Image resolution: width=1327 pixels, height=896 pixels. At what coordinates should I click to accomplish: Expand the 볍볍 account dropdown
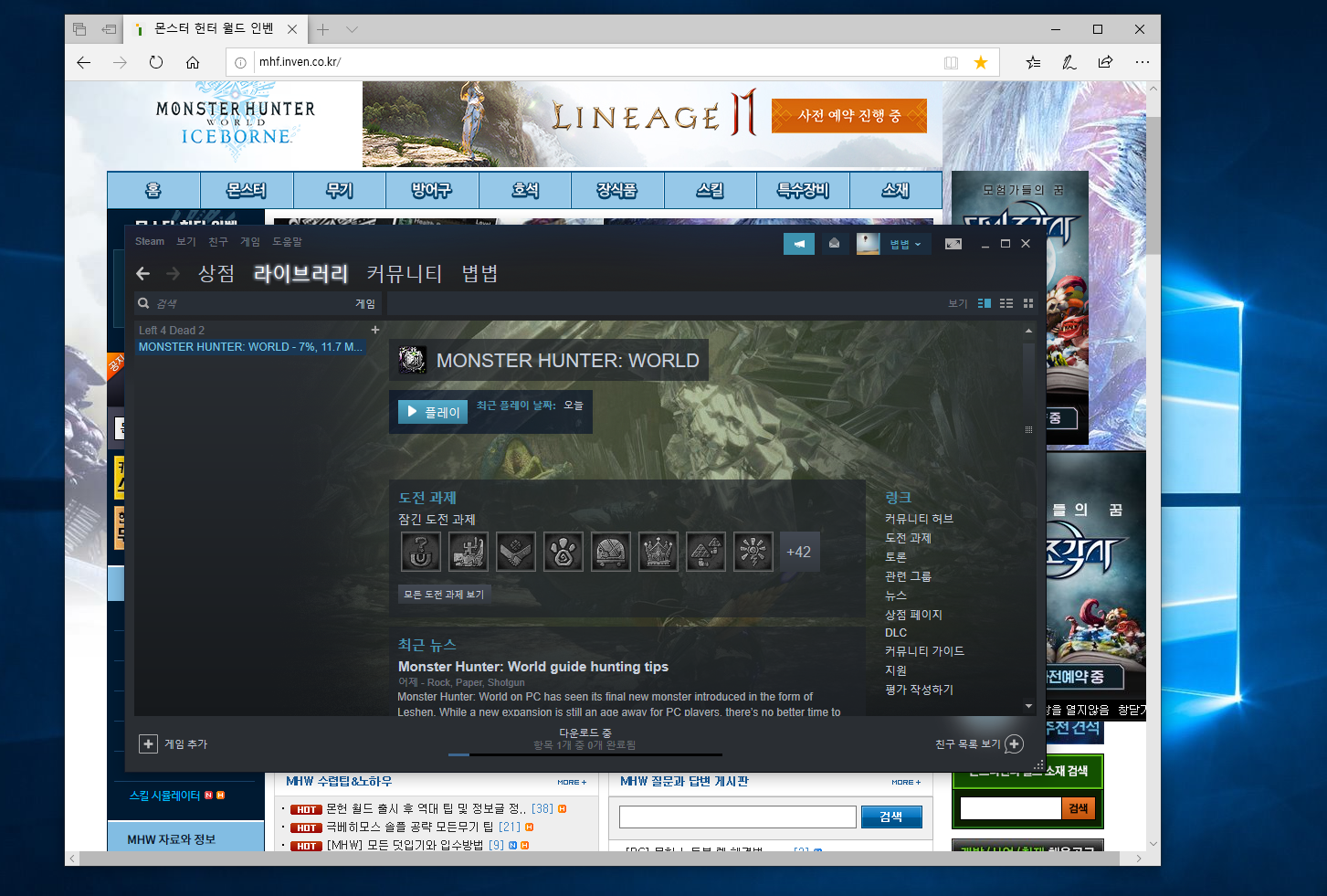click(x=906, y=244)
